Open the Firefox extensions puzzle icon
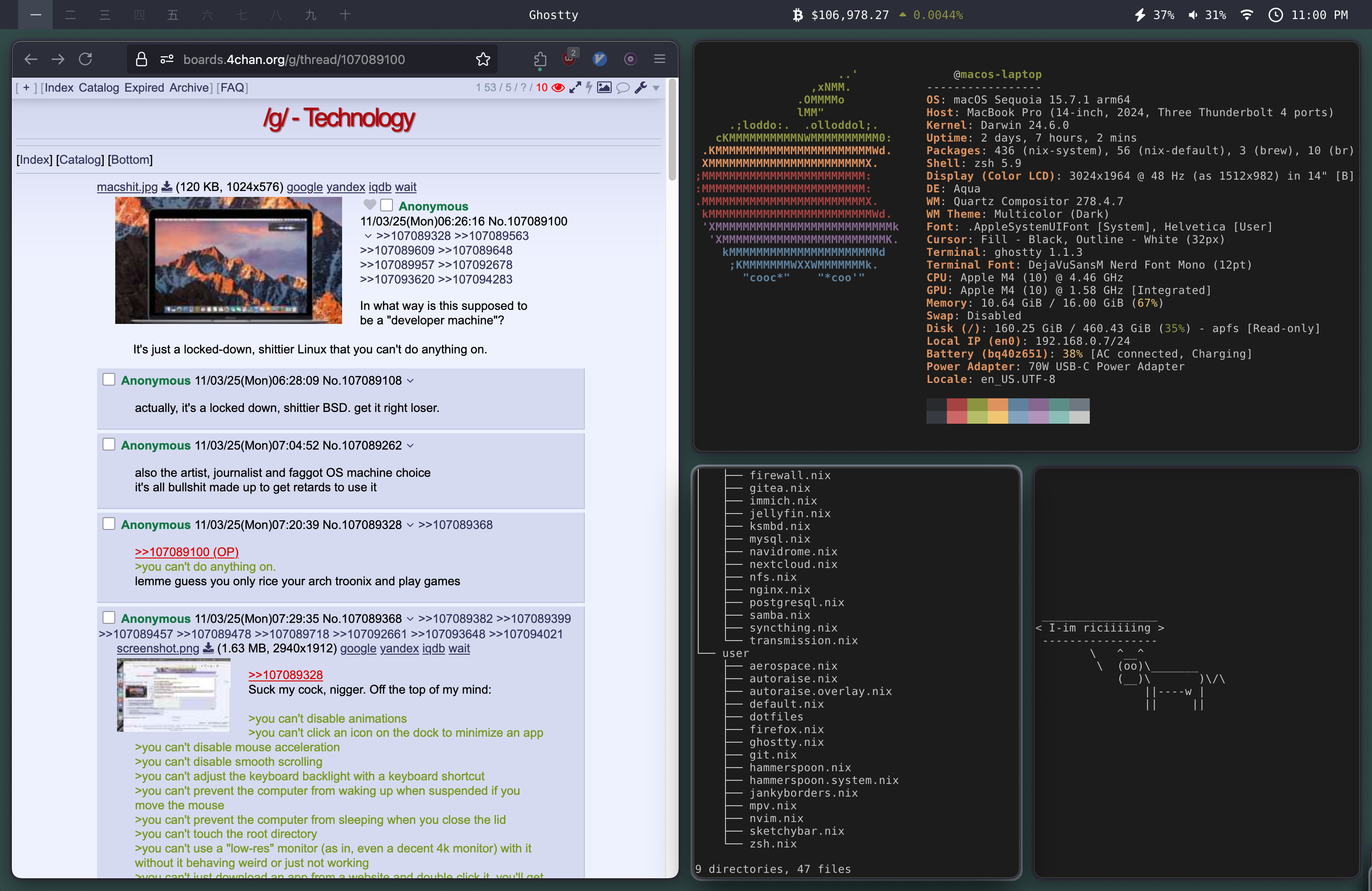The height and width of the screenshot is (891, 1372). click(539, 59)
